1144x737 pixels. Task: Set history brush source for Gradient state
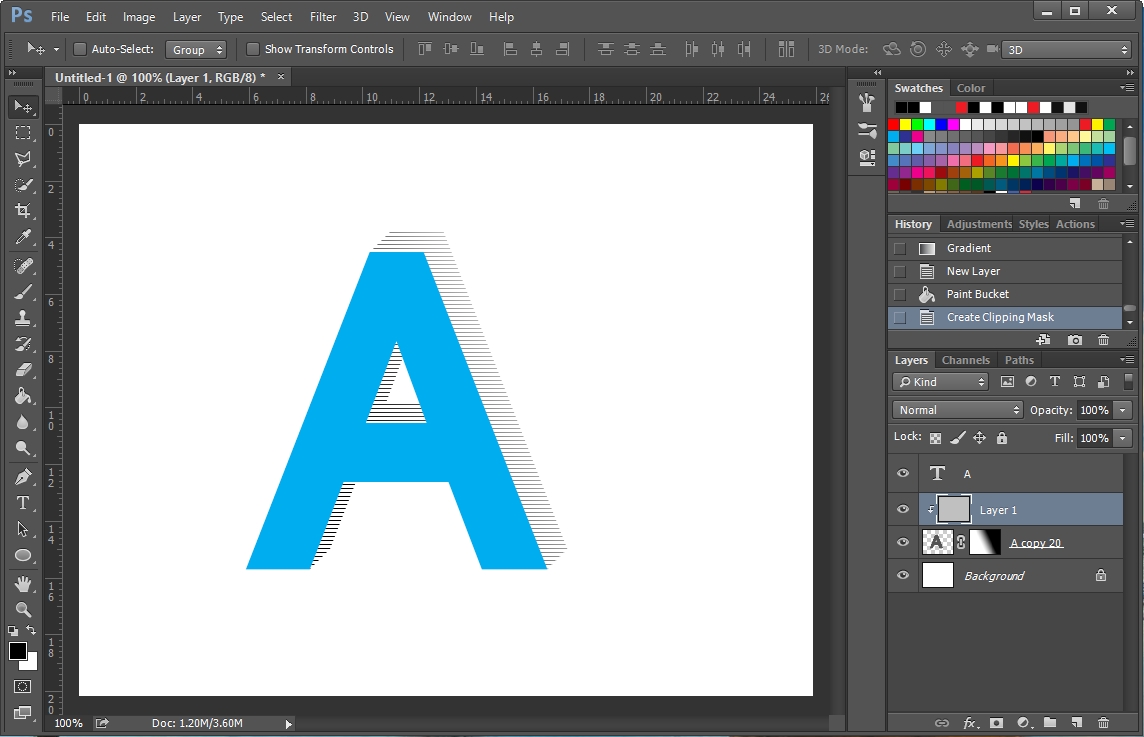[900, 248]
